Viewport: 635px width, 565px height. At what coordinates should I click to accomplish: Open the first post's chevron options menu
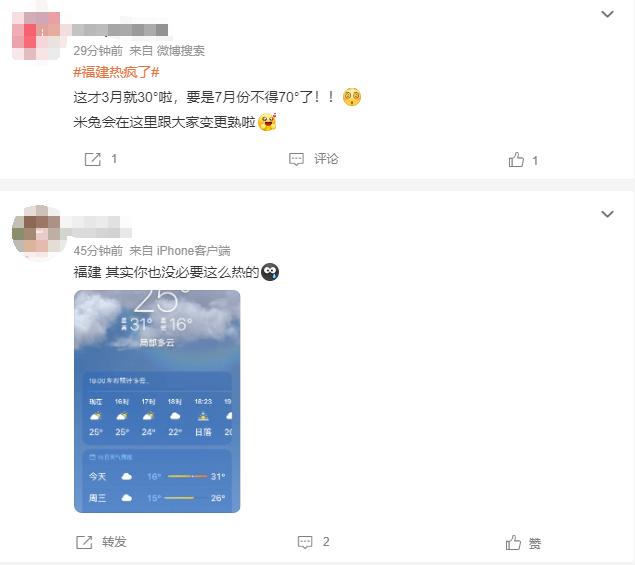click(x=607, y=15)
